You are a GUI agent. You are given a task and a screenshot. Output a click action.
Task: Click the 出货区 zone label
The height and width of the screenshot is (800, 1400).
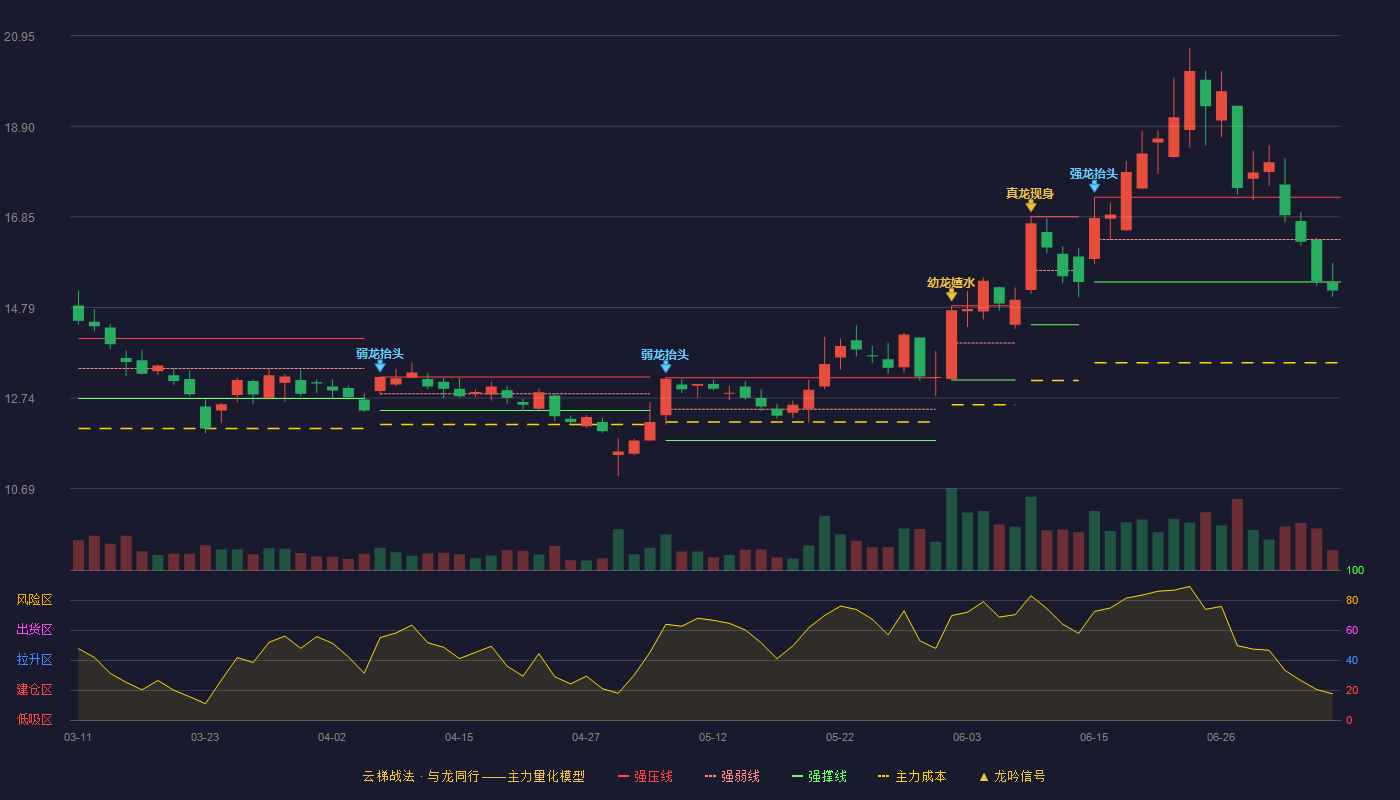pos(34,630)
